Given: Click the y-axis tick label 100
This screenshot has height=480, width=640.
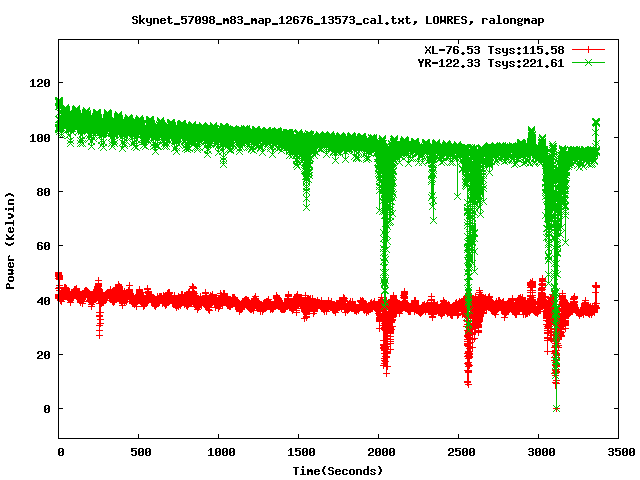Looking at the screenshot, I should (x=40, y=138).
